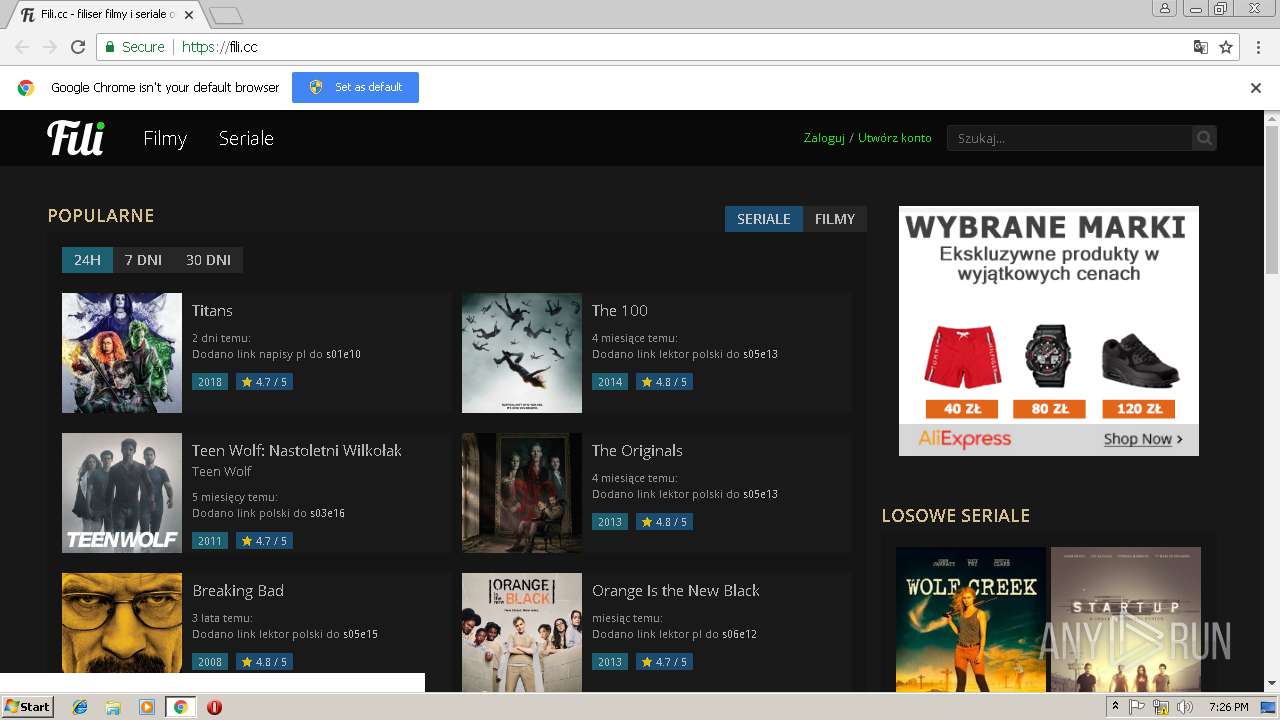Go back with the browser back arrow
The image size is (1280, 720).
click(x=22, y=47)
